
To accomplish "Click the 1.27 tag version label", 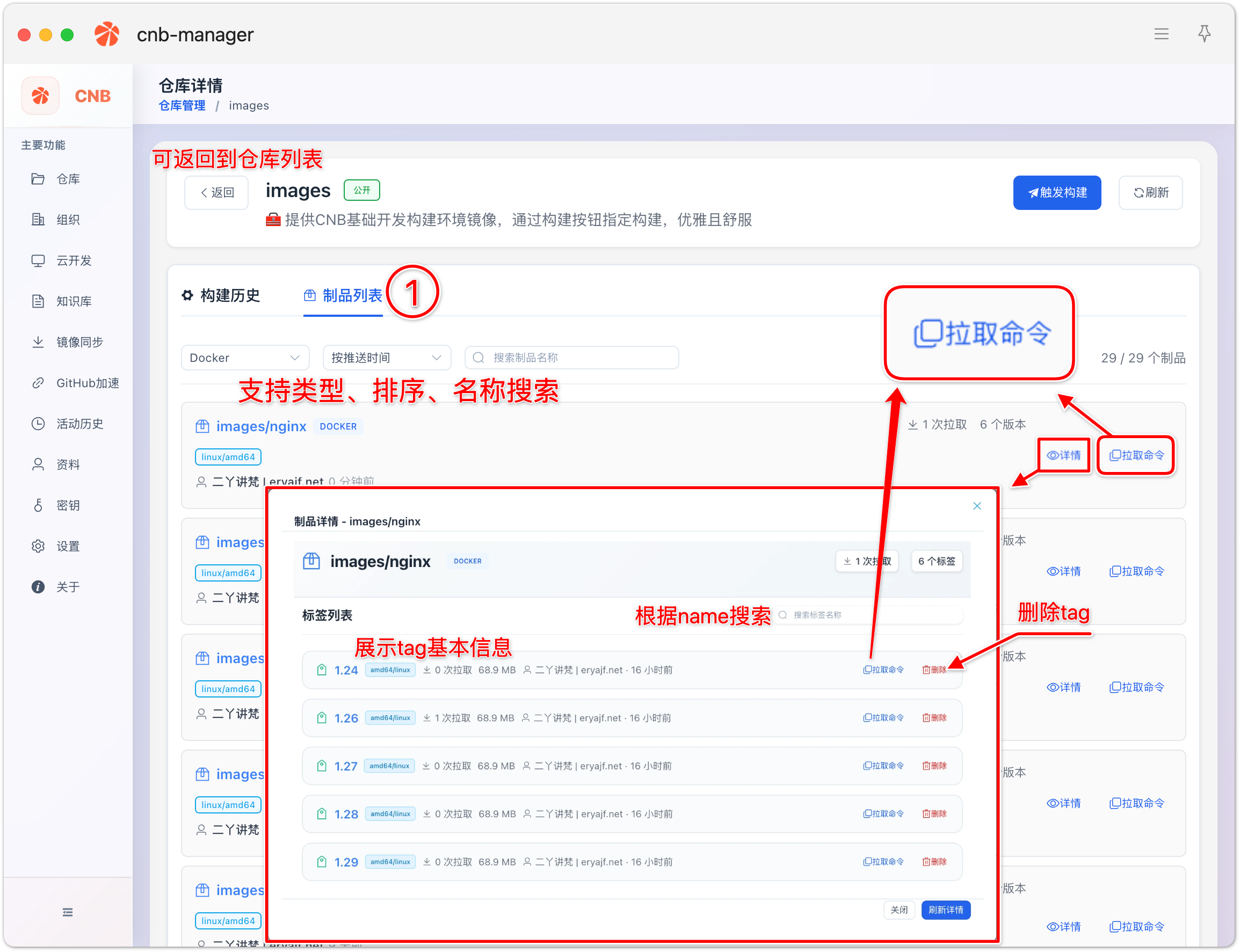I will 346,767.
